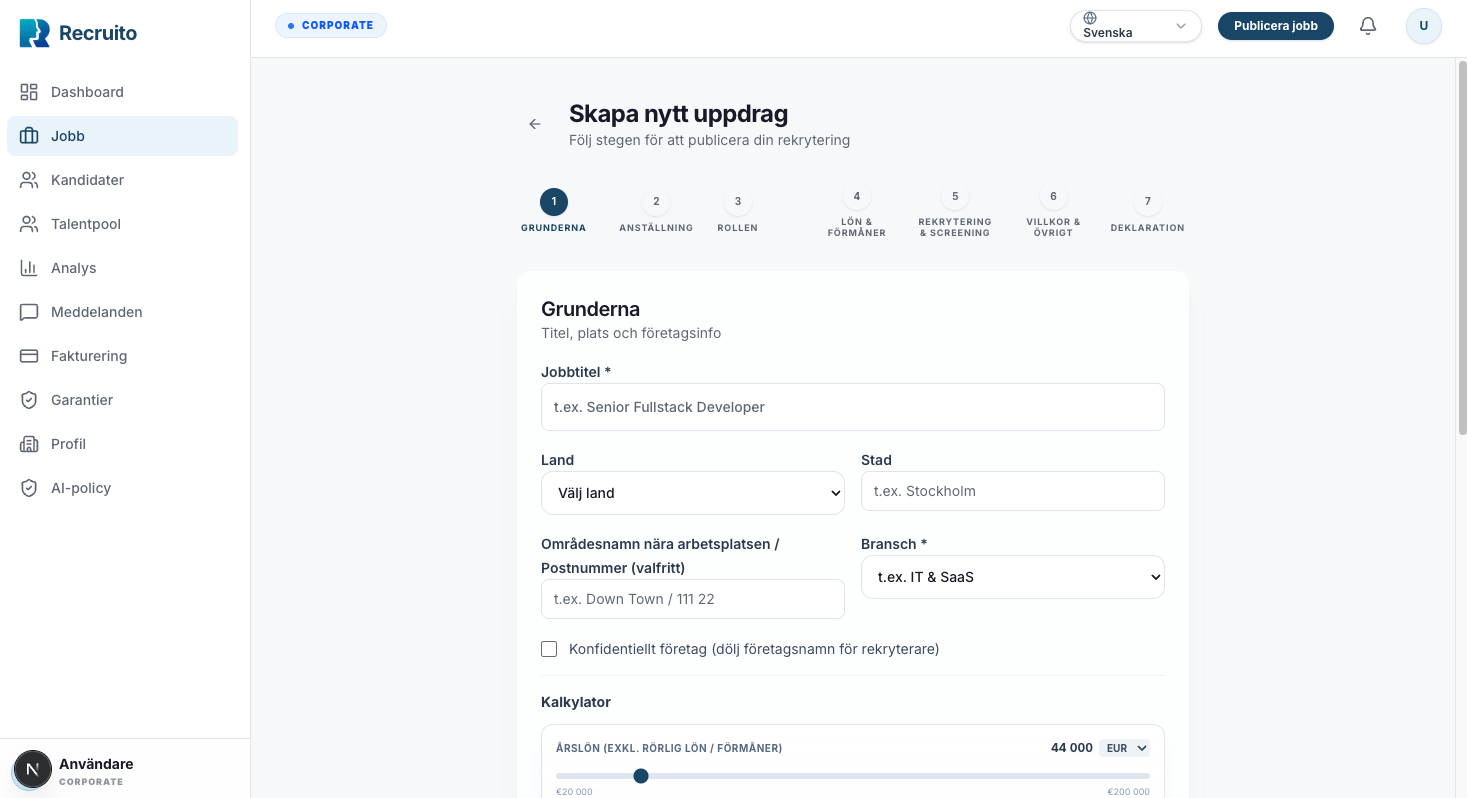
Task: Go to step 6 Villkor & Övrigt
Action: coord(1053,212)
